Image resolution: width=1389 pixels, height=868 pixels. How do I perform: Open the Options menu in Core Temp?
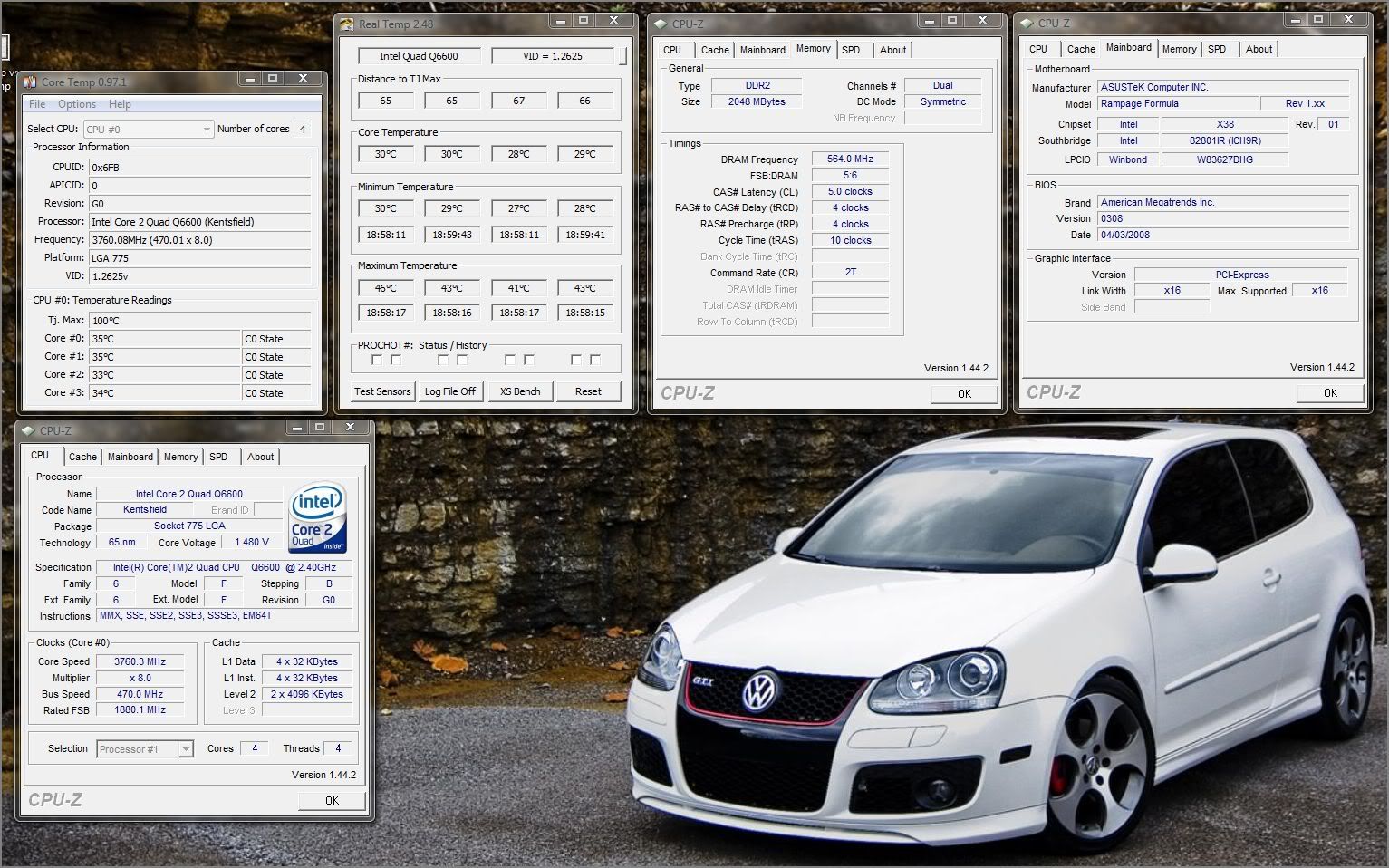tap(77, 104)
